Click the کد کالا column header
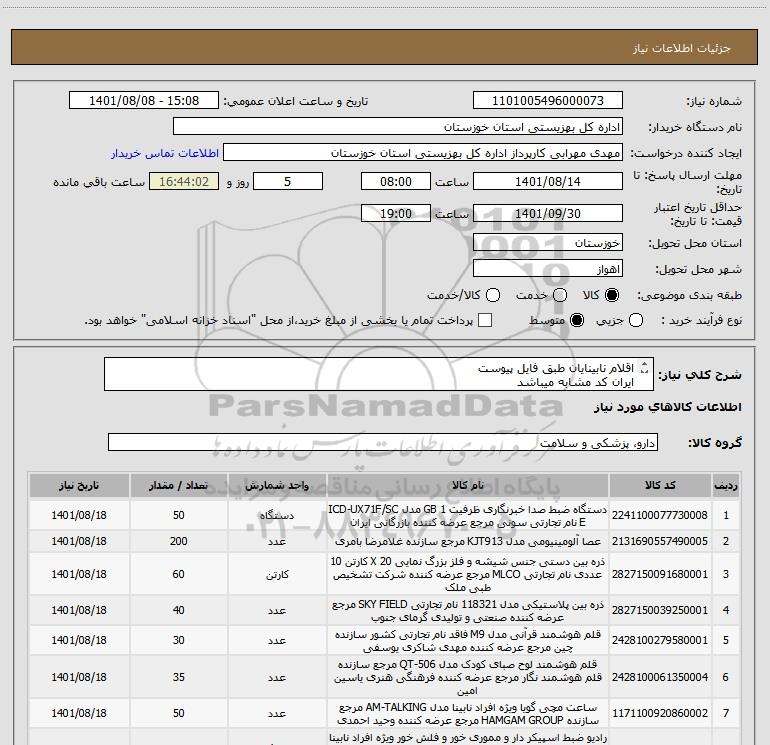Screen dimensions: 770x745 pyautogui.click(x=660, y=486)
